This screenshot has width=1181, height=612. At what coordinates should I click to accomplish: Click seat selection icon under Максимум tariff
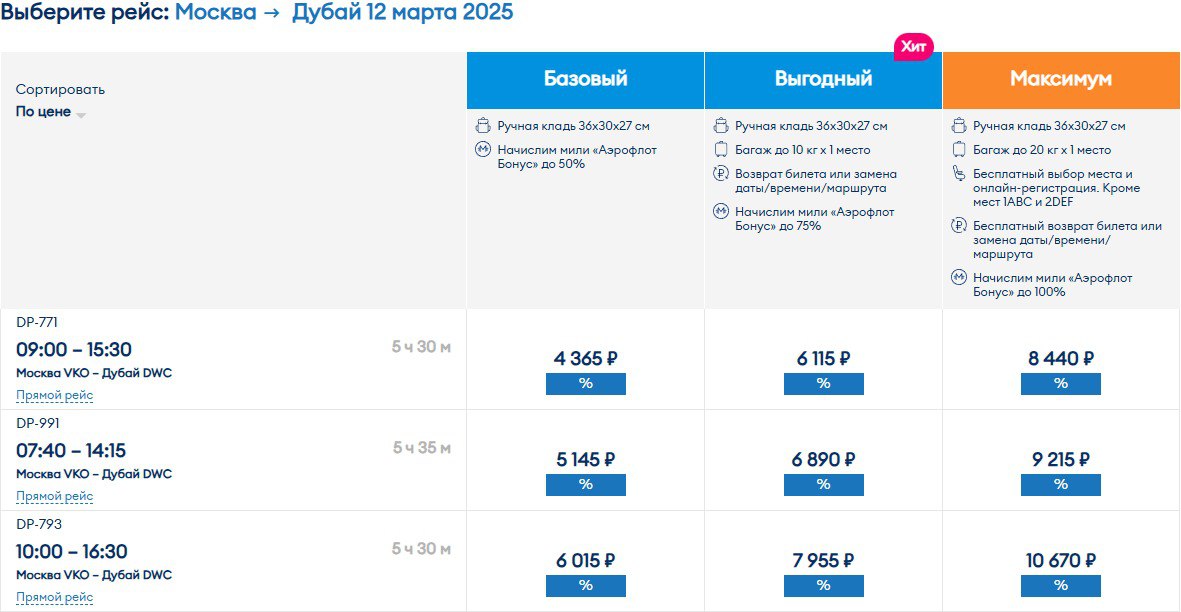pyautogui.click(x=959, y=174)
